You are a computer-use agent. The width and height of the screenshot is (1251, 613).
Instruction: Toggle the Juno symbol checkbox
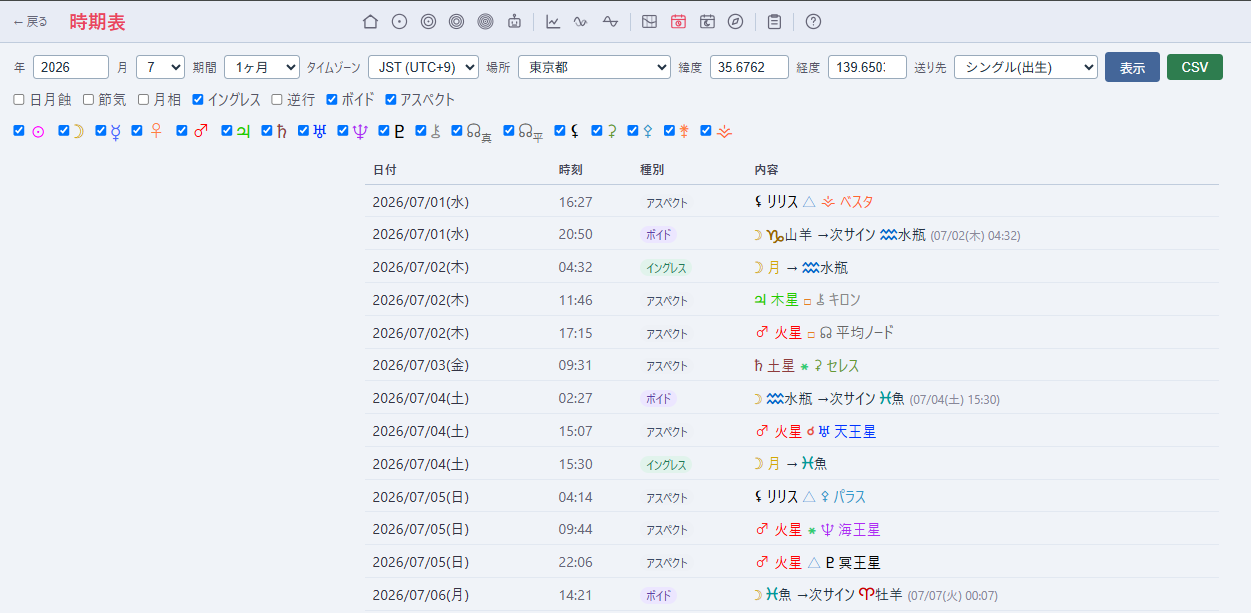coord(669,130)
